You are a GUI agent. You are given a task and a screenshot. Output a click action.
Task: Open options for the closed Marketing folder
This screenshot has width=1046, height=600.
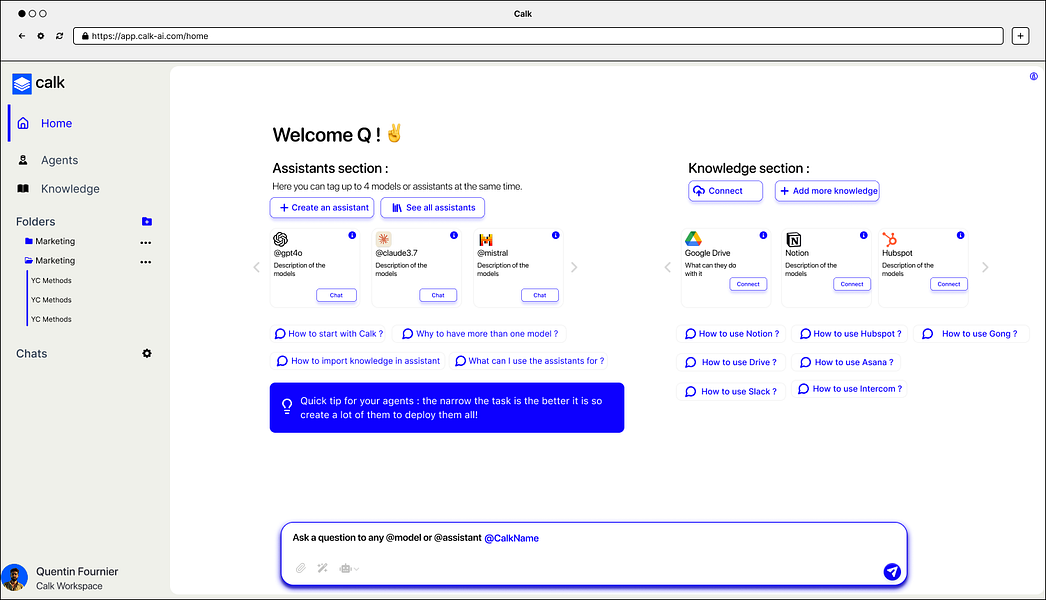(145, 242)
